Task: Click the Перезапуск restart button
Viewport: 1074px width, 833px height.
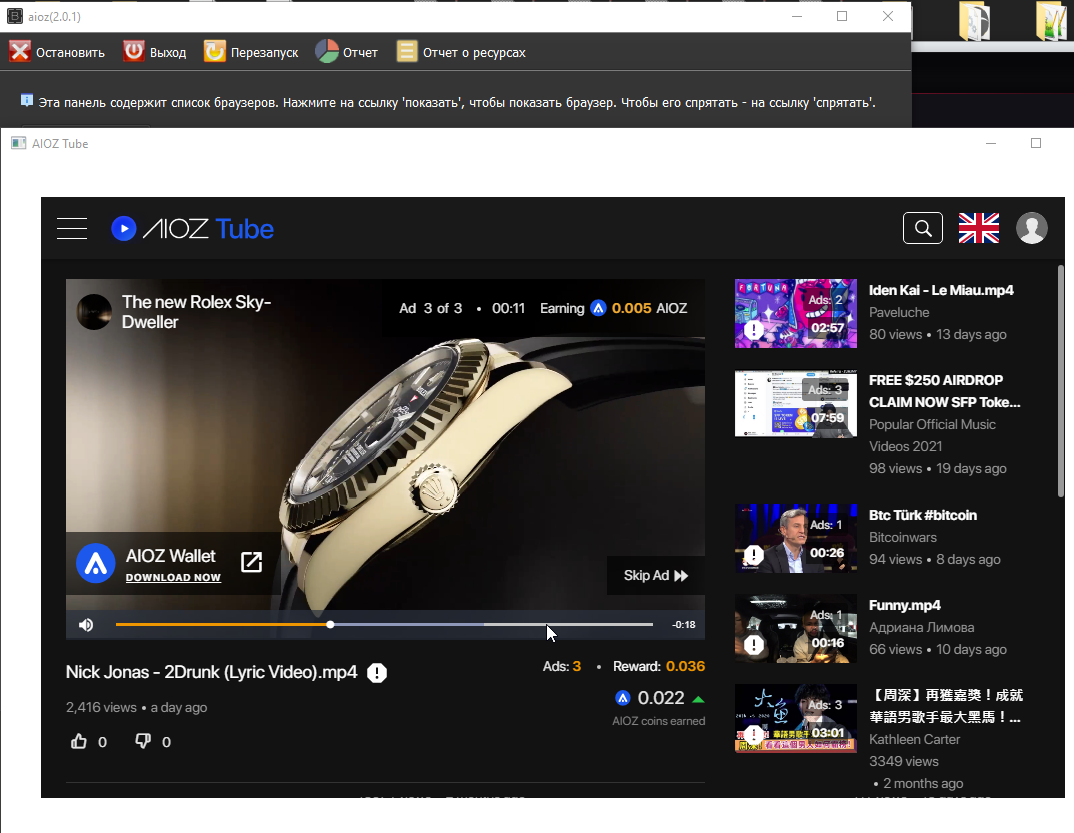Action: (x=251, y=52)
